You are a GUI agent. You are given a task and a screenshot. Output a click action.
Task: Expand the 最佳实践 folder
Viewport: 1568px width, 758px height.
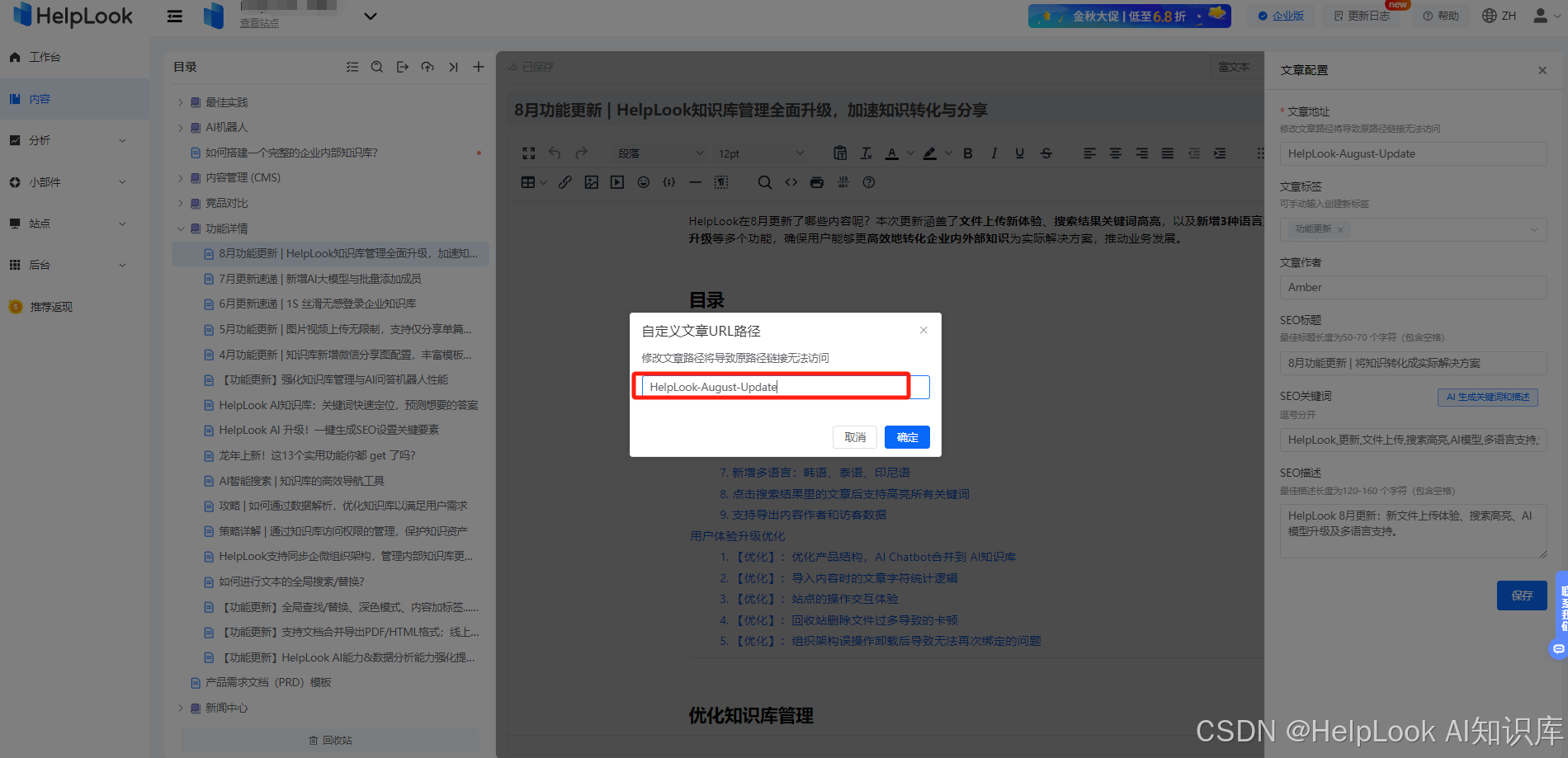click(x=181, y=102)
